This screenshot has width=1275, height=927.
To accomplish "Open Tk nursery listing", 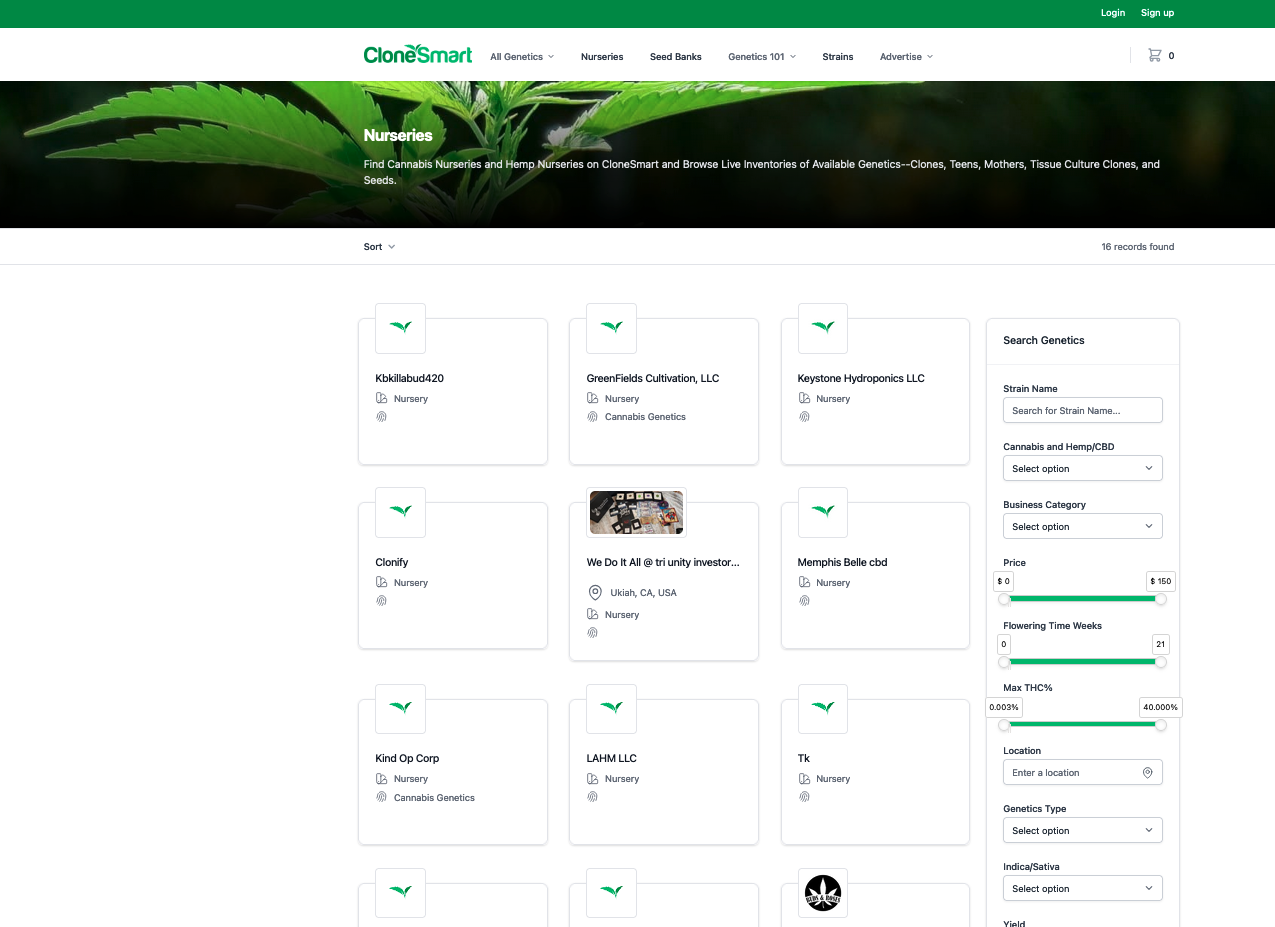I will pos(804,758).
